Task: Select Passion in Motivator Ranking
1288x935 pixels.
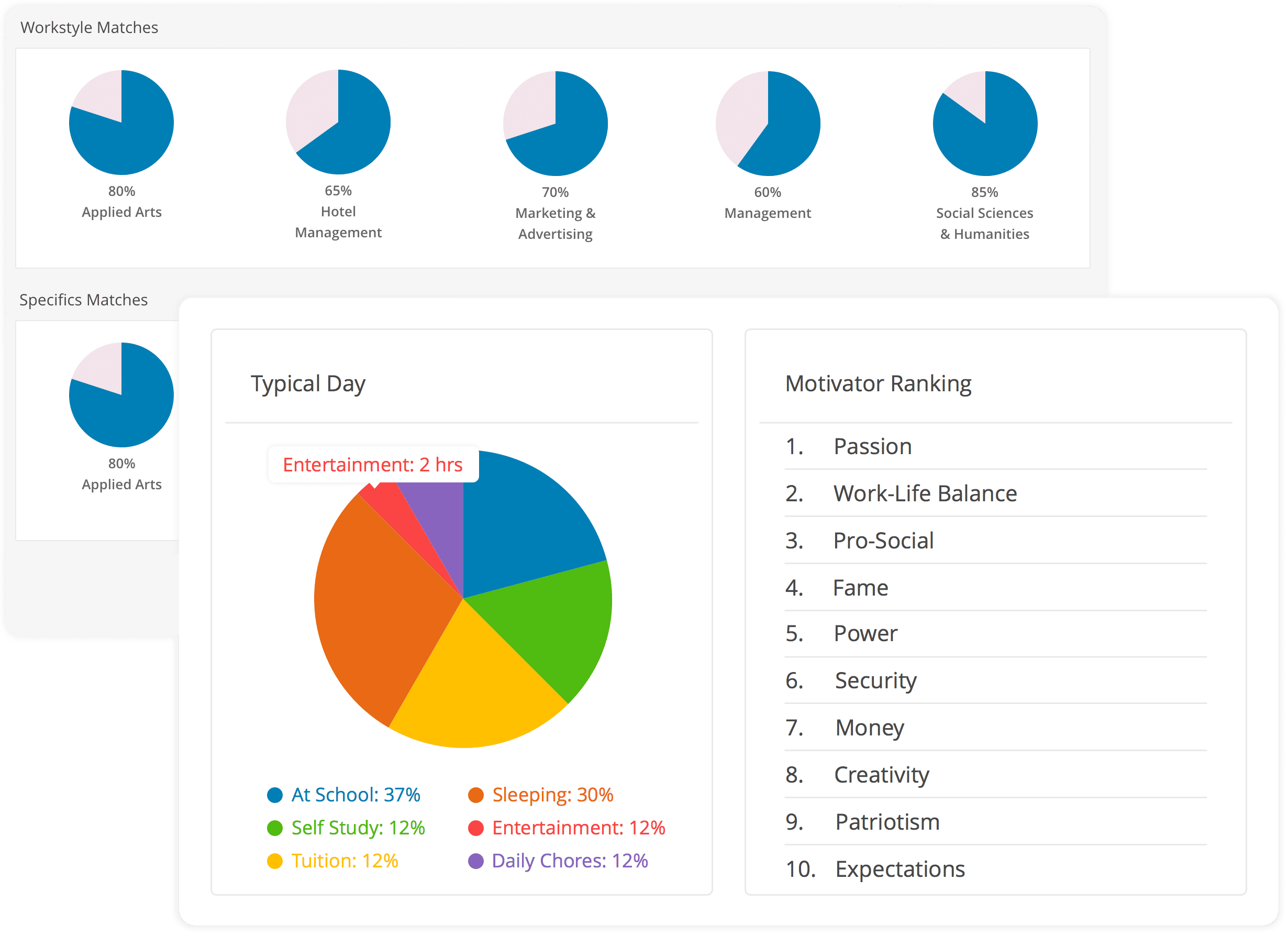Action: (872, 446)
